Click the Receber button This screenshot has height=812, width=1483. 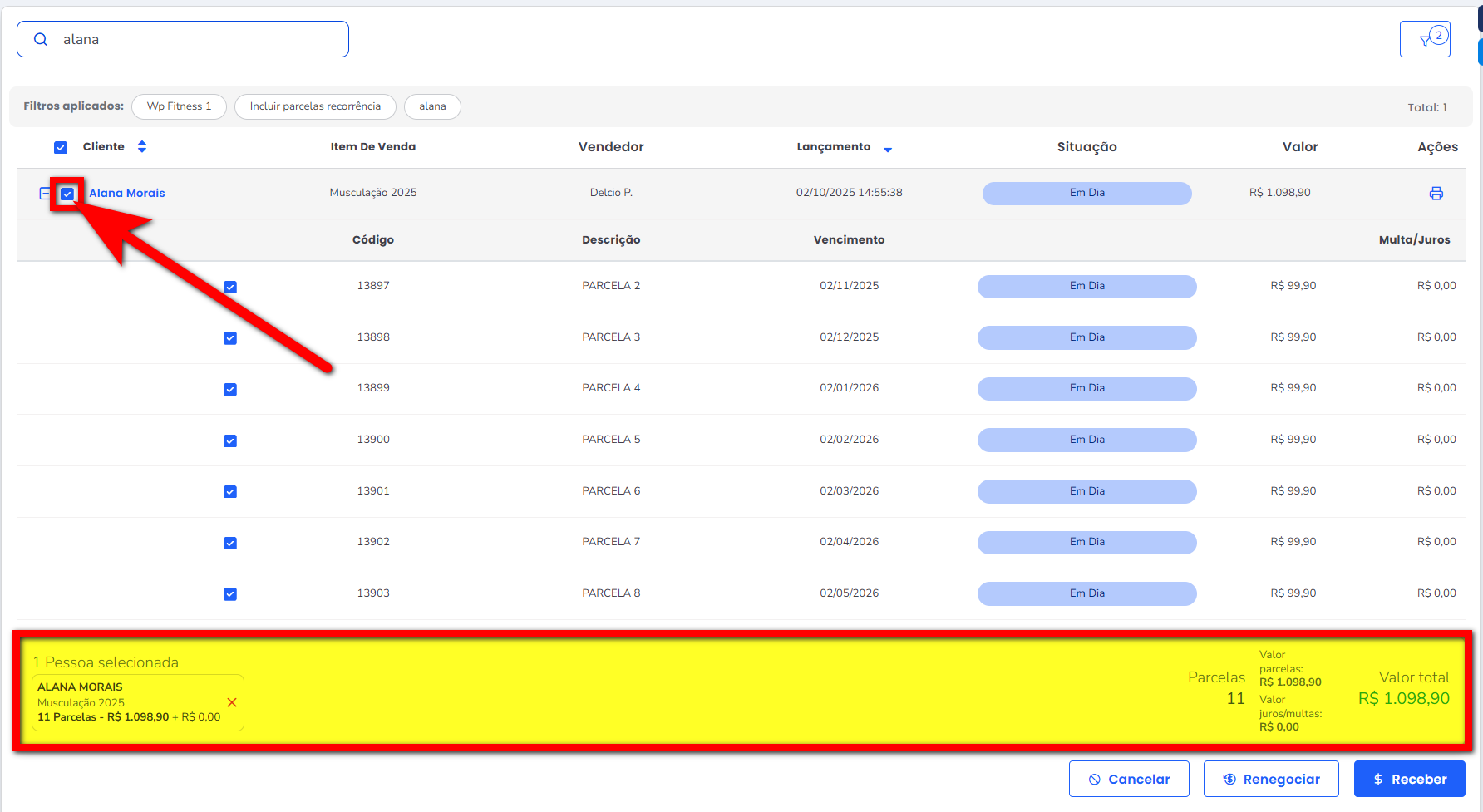tap(1409, 779)
